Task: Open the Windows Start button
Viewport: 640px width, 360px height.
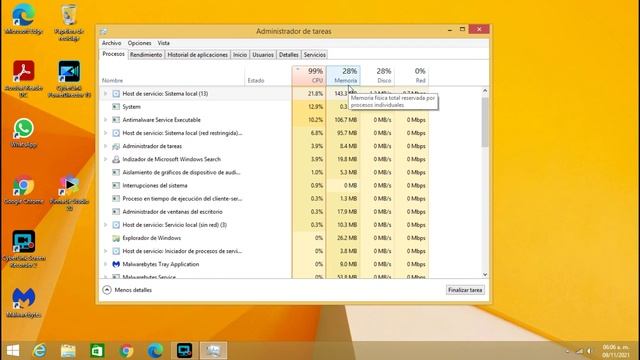Action: (x=13, y=351)
